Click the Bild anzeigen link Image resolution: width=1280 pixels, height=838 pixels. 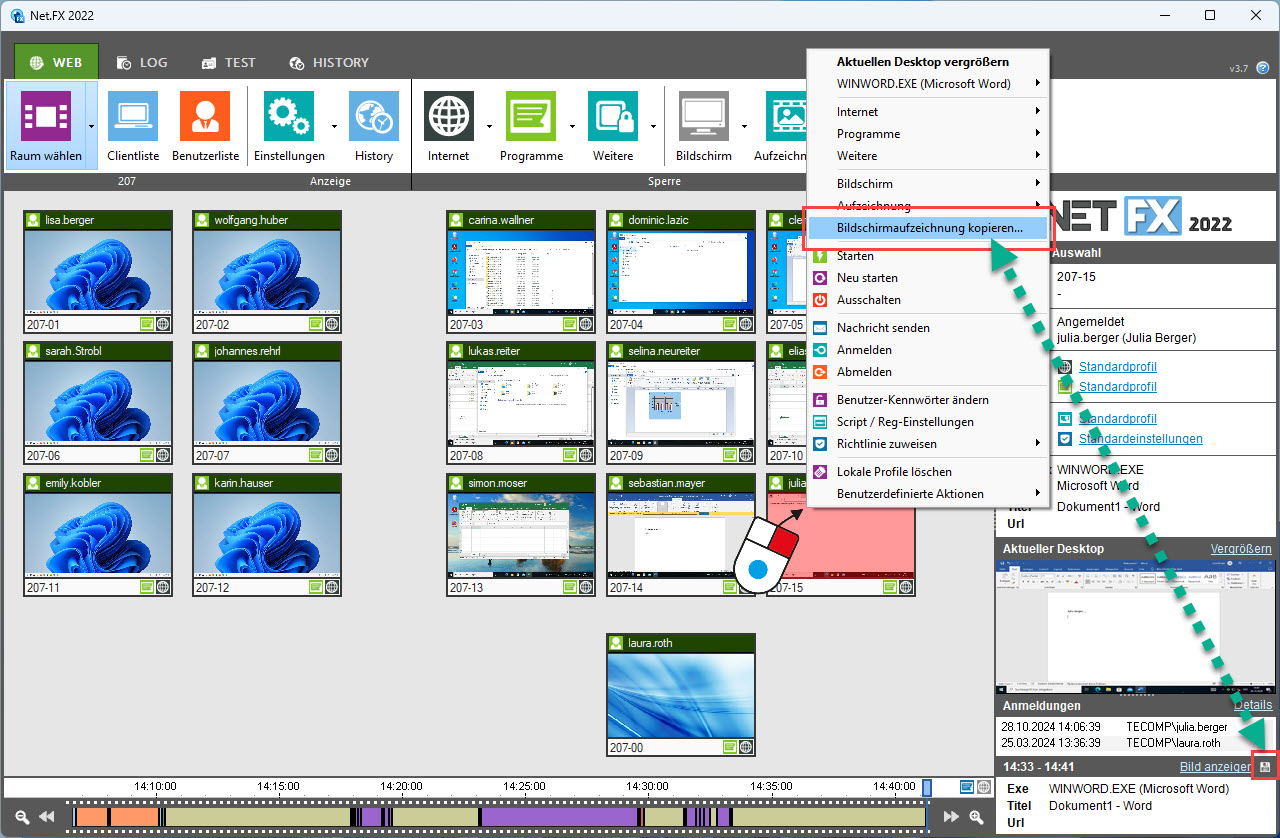pos(1215,767)
